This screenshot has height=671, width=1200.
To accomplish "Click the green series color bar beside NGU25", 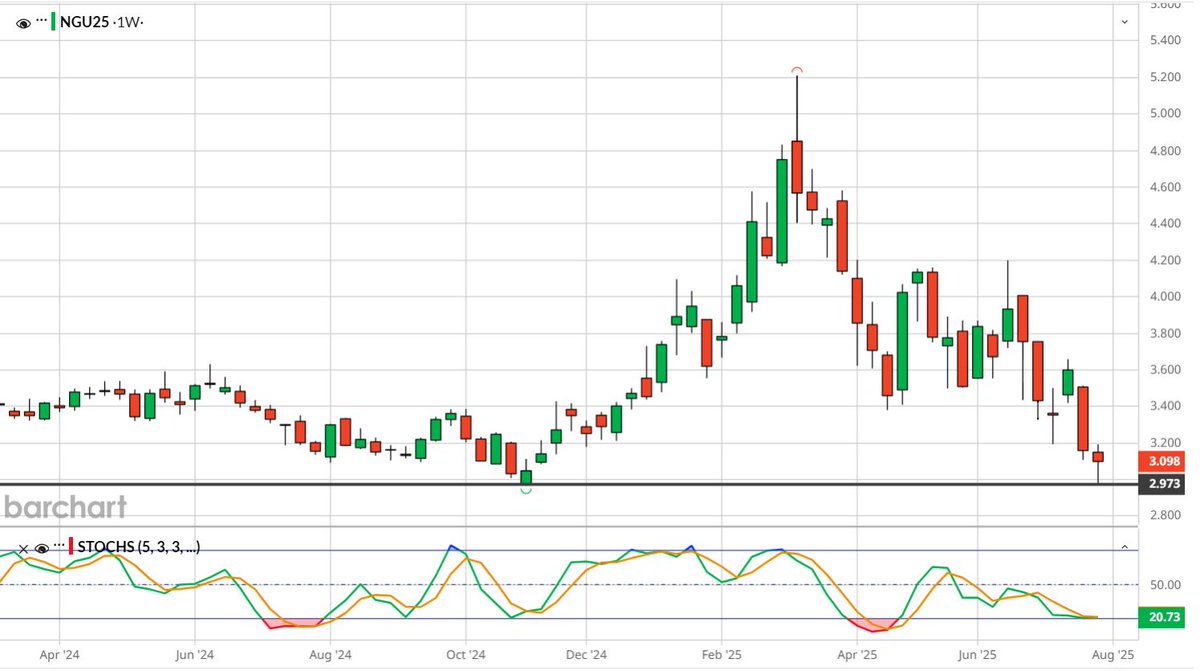I will (x=54, y=20).
